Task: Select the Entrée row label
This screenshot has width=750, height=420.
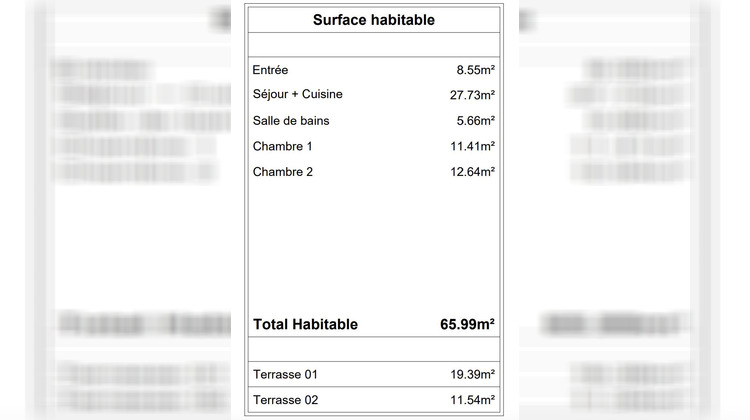Action: [x=270, y=70]
